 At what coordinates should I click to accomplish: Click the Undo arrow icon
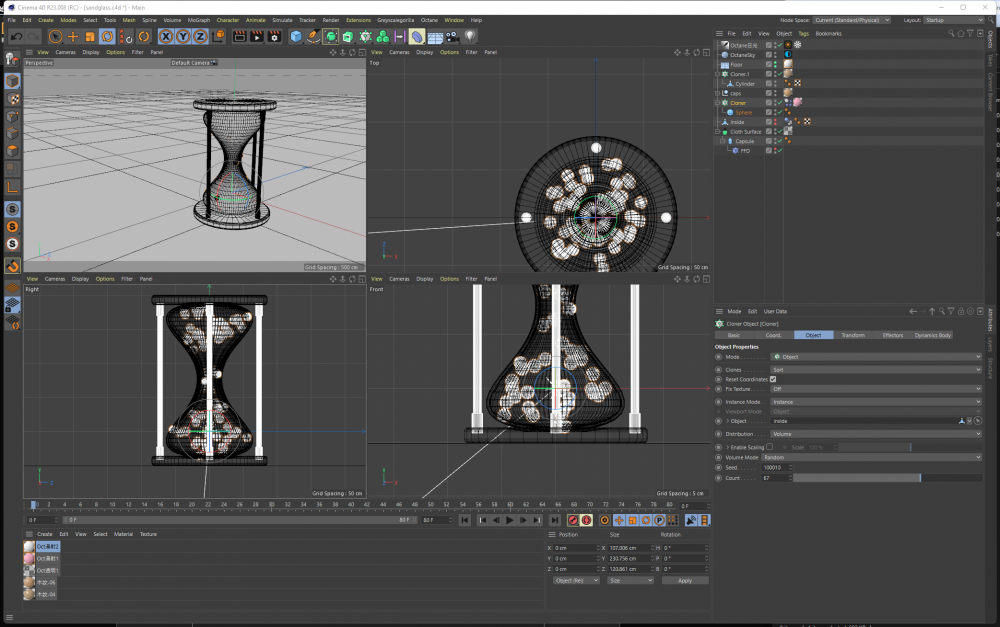click(16, 36)
